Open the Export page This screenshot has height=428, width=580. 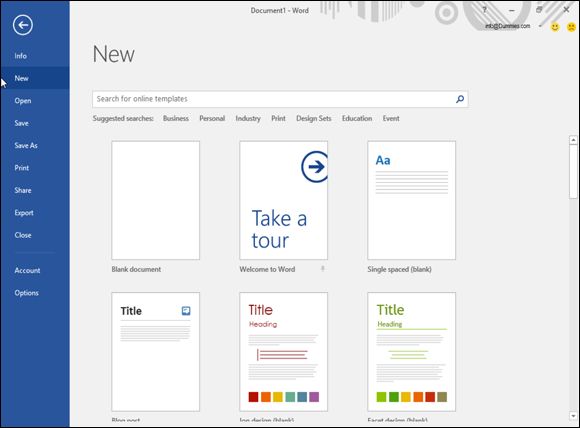point(35,213)
